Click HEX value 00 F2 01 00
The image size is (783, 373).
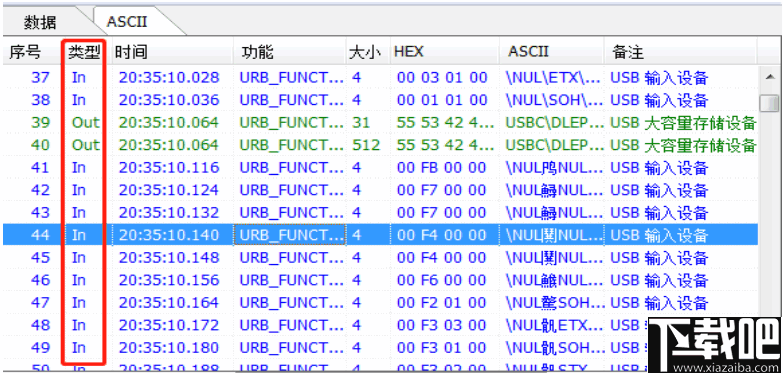(441, 302)
